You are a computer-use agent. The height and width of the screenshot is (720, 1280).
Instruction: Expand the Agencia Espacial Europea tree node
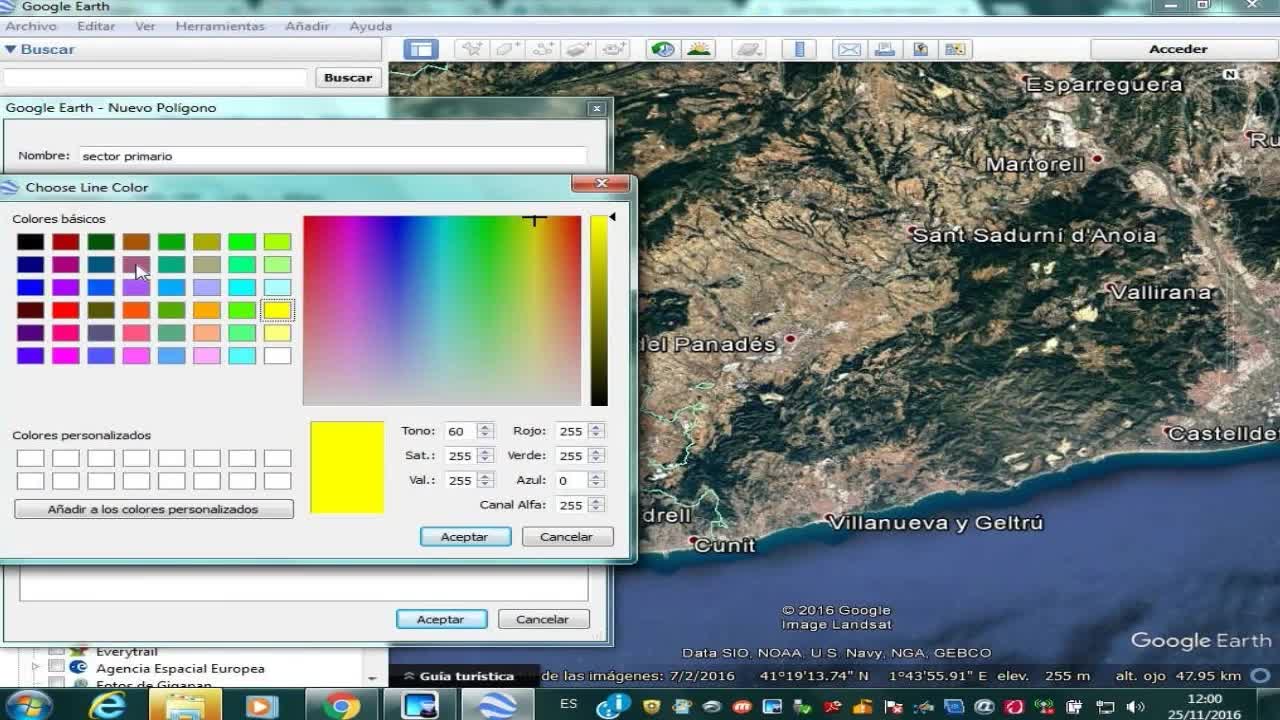pyautogui.click(x=36, y=668)
